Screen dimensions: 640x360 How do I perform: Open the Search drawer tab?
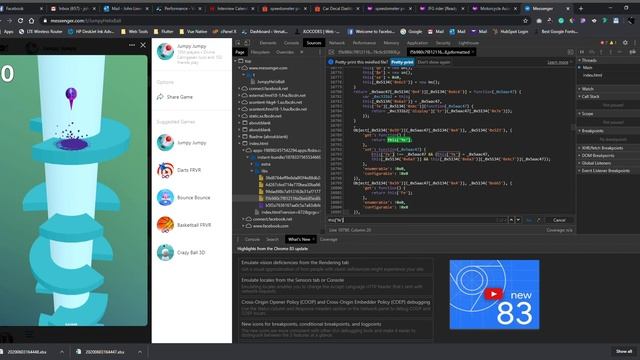[272, 240]
